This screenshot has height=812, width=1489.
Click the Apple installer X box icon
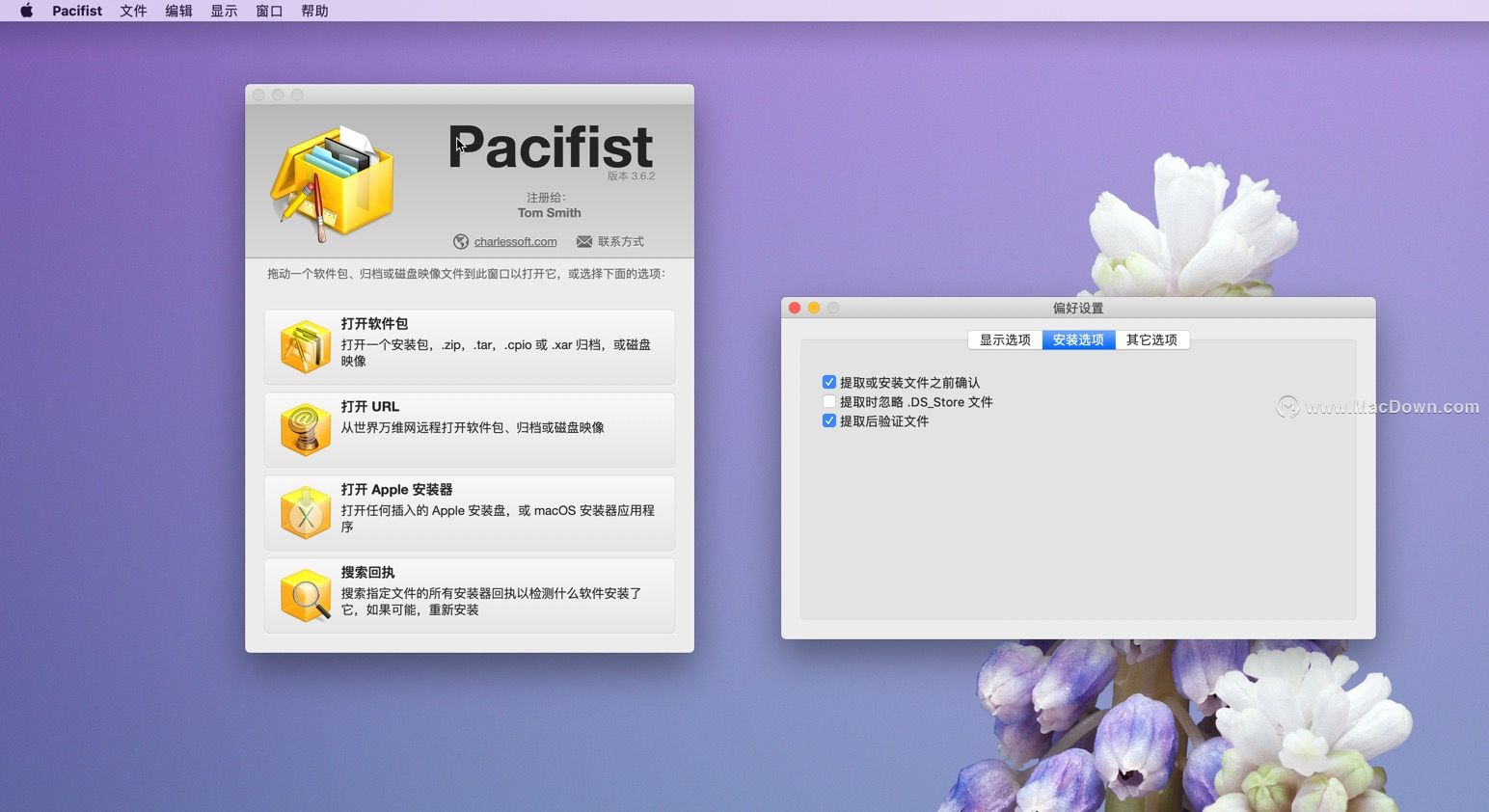305,513
